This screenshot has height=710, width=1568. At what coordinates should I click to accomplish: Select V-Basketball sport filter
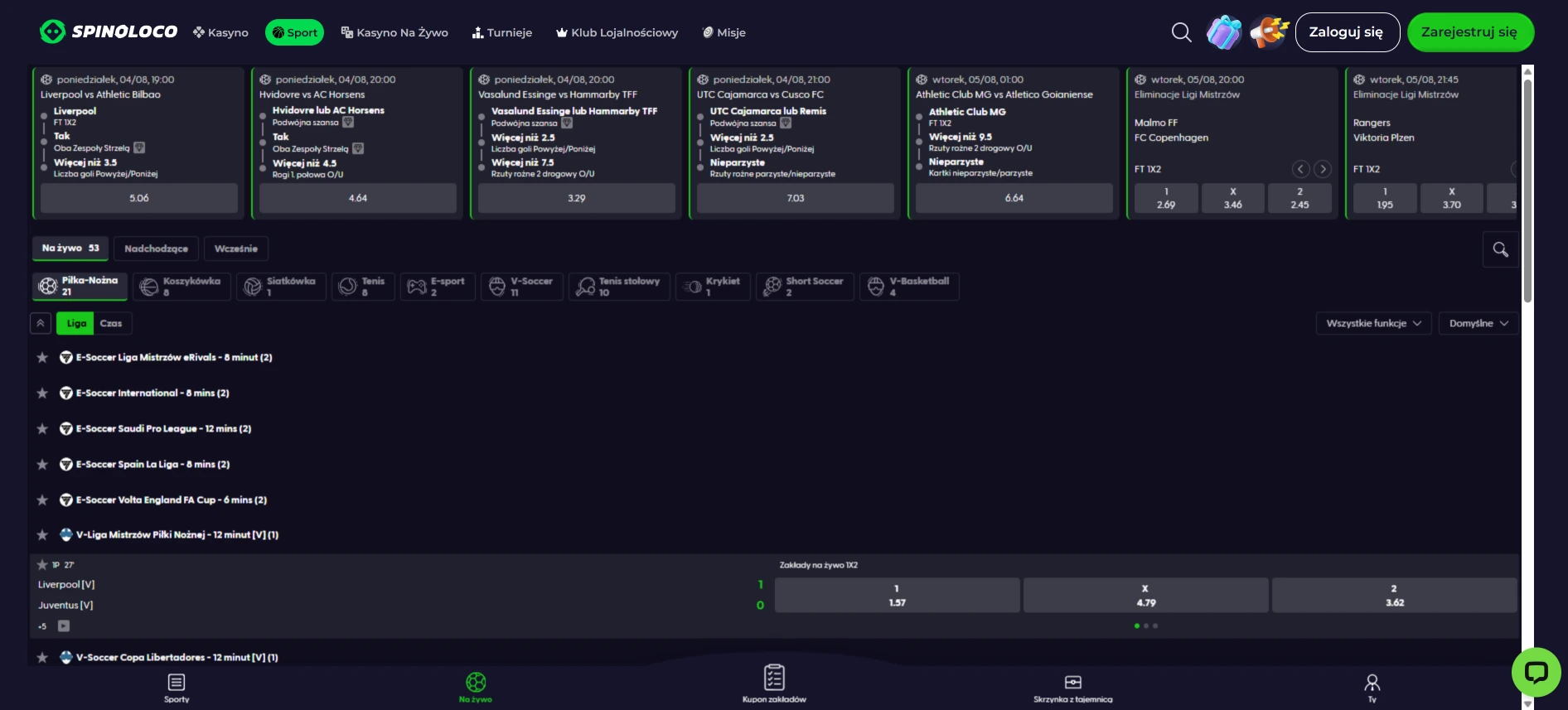pos(909,286)
